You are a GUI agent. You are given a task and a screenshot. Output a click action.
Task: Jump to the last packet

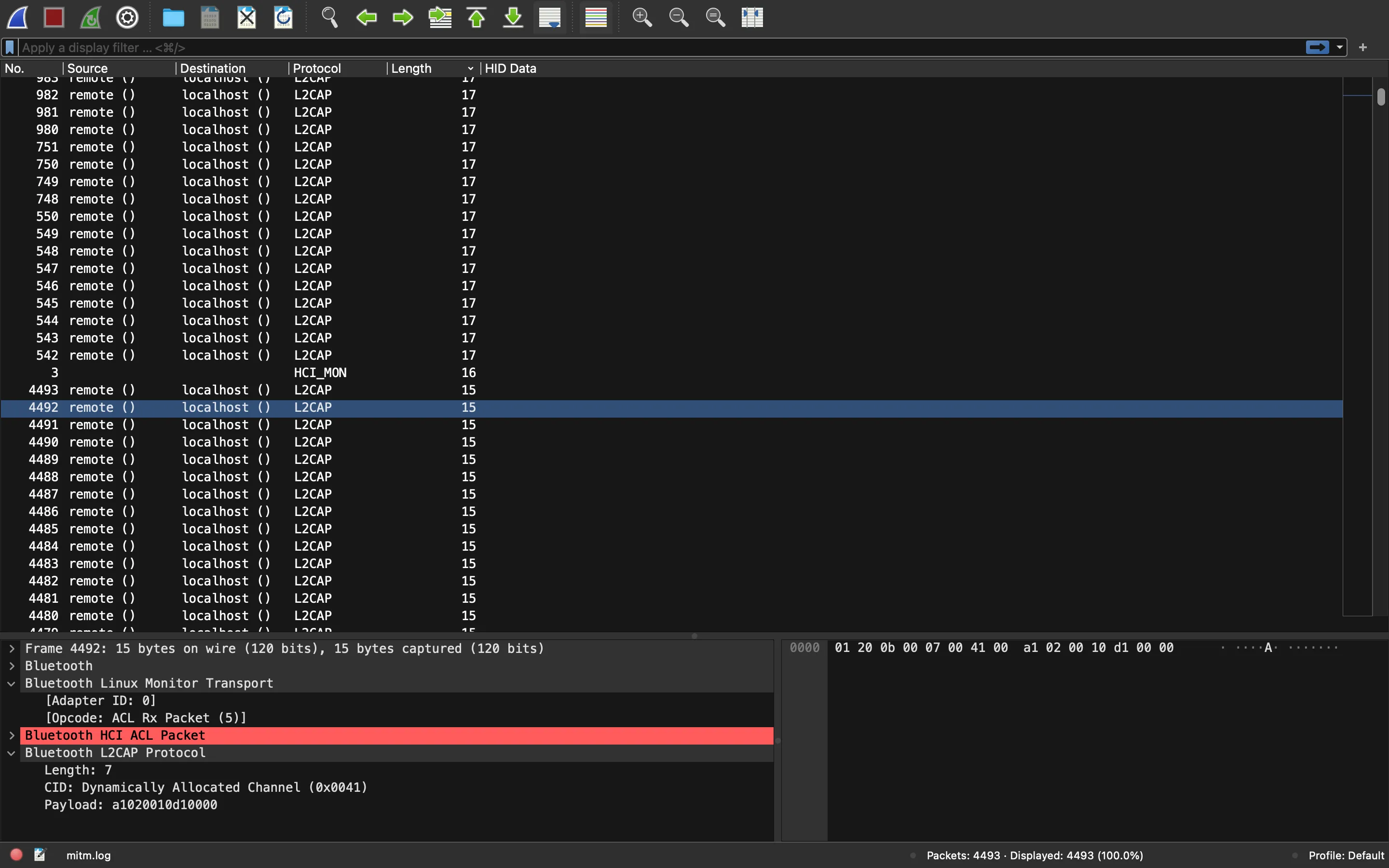(x=513, y=17)
